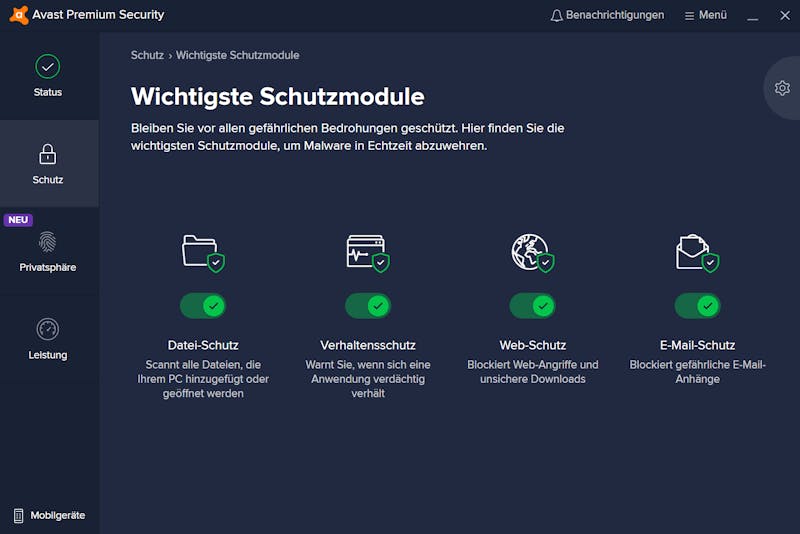Click 'Blockiert gefährliche E-Mail-Anhänge' description
This screenshot has height=534, width=800.
tap(697, 372)
